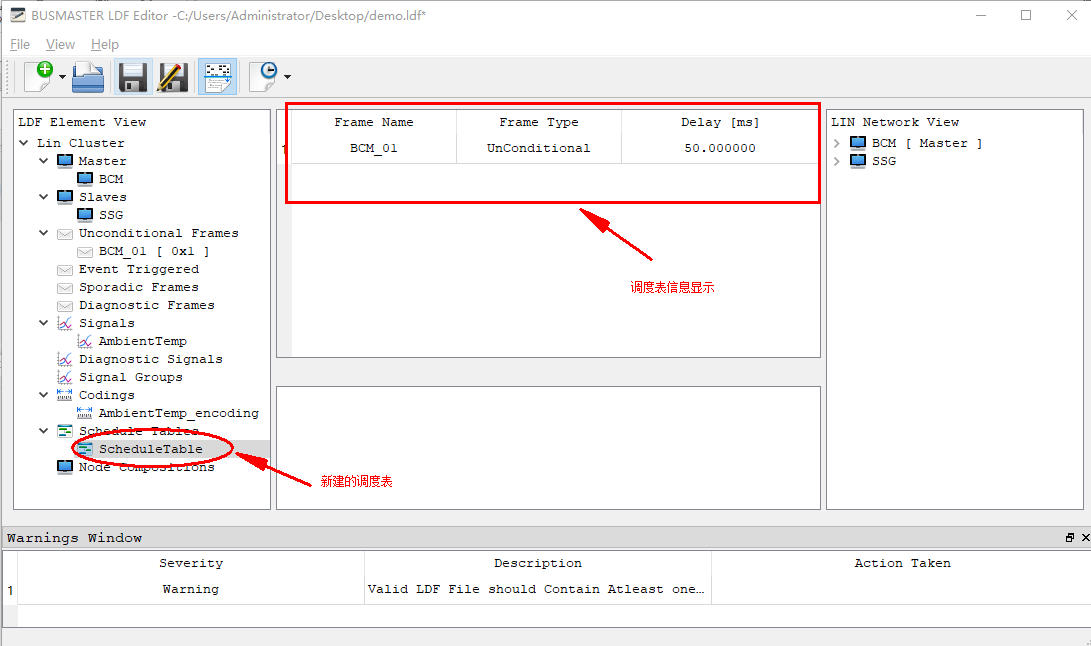This screenshot has width=1091, height=646.
Task: Click the Signal Groups graph icon
Action: tap(65, 377)
